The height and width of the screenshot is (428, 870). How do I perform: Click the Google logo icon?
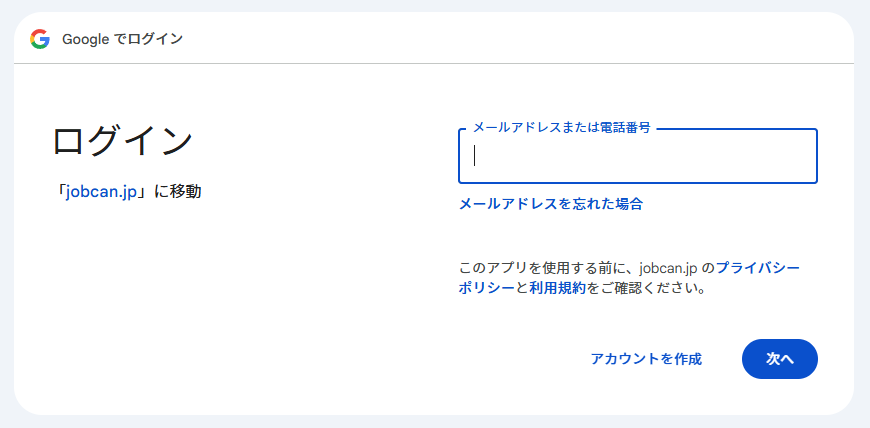[40, 39]
